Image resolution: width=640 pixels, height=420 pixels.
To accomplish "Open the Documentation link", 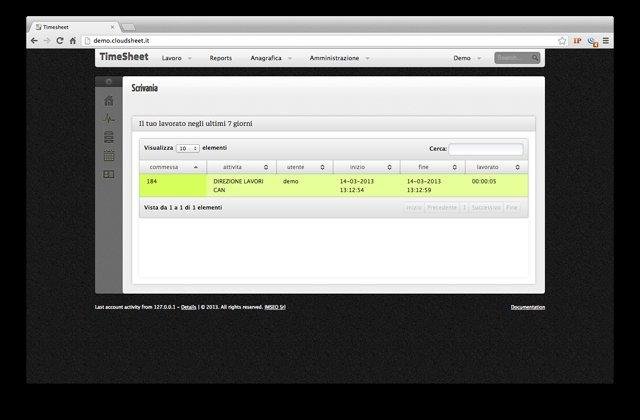I will point(528,307).
